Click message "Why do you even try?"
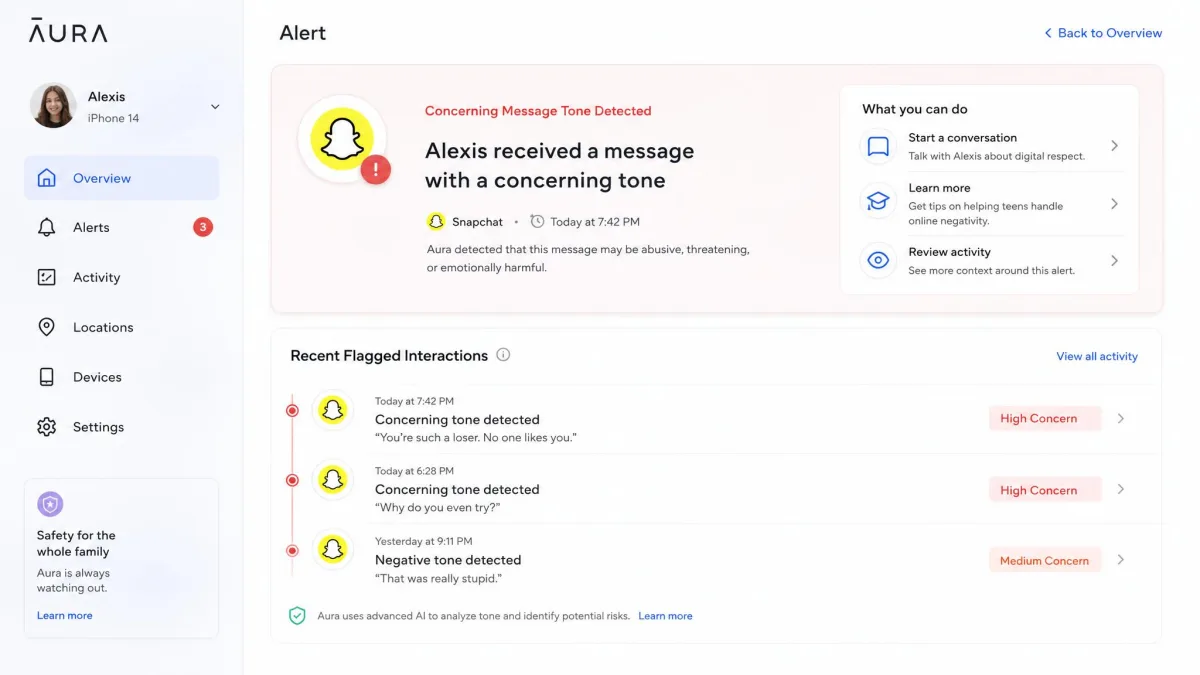Viewport: 1200px width, 675px height. point(437,507)
